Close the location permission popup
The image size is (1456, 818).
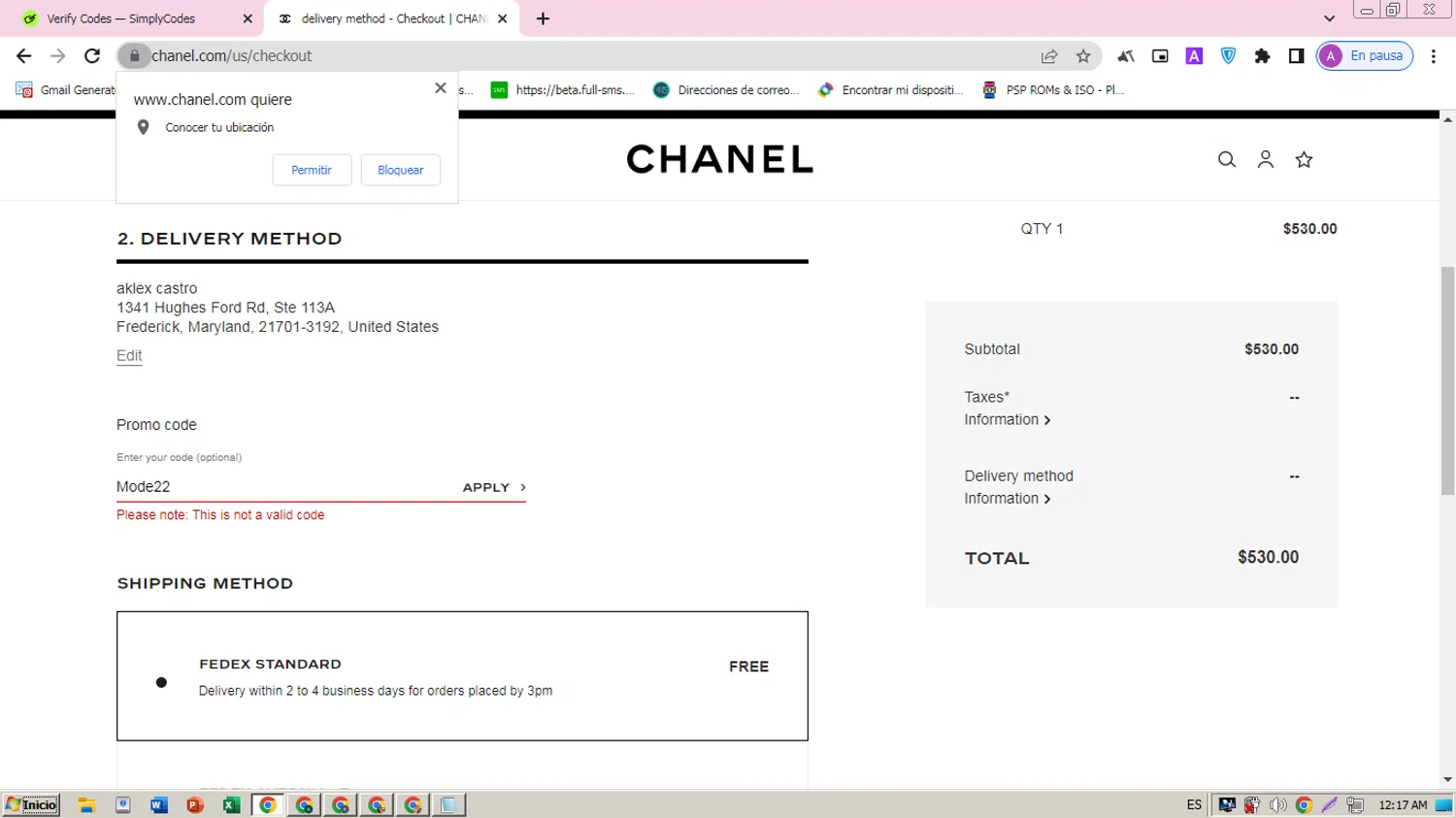tap(441, 87)
